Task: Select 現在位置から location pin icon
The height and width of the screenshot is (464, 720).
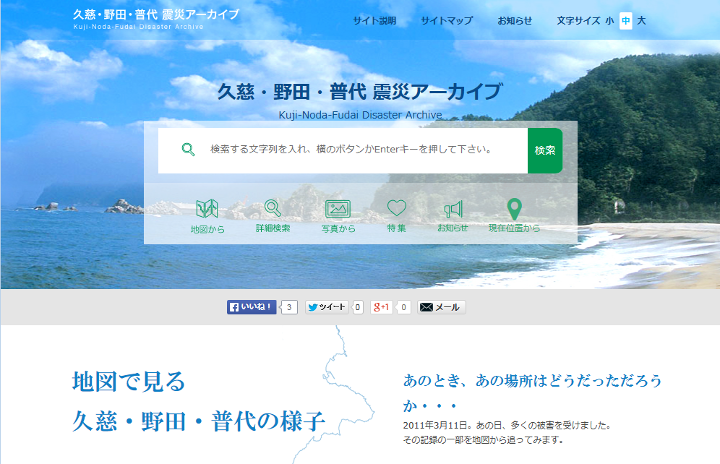Action: [x=514, y=210]
